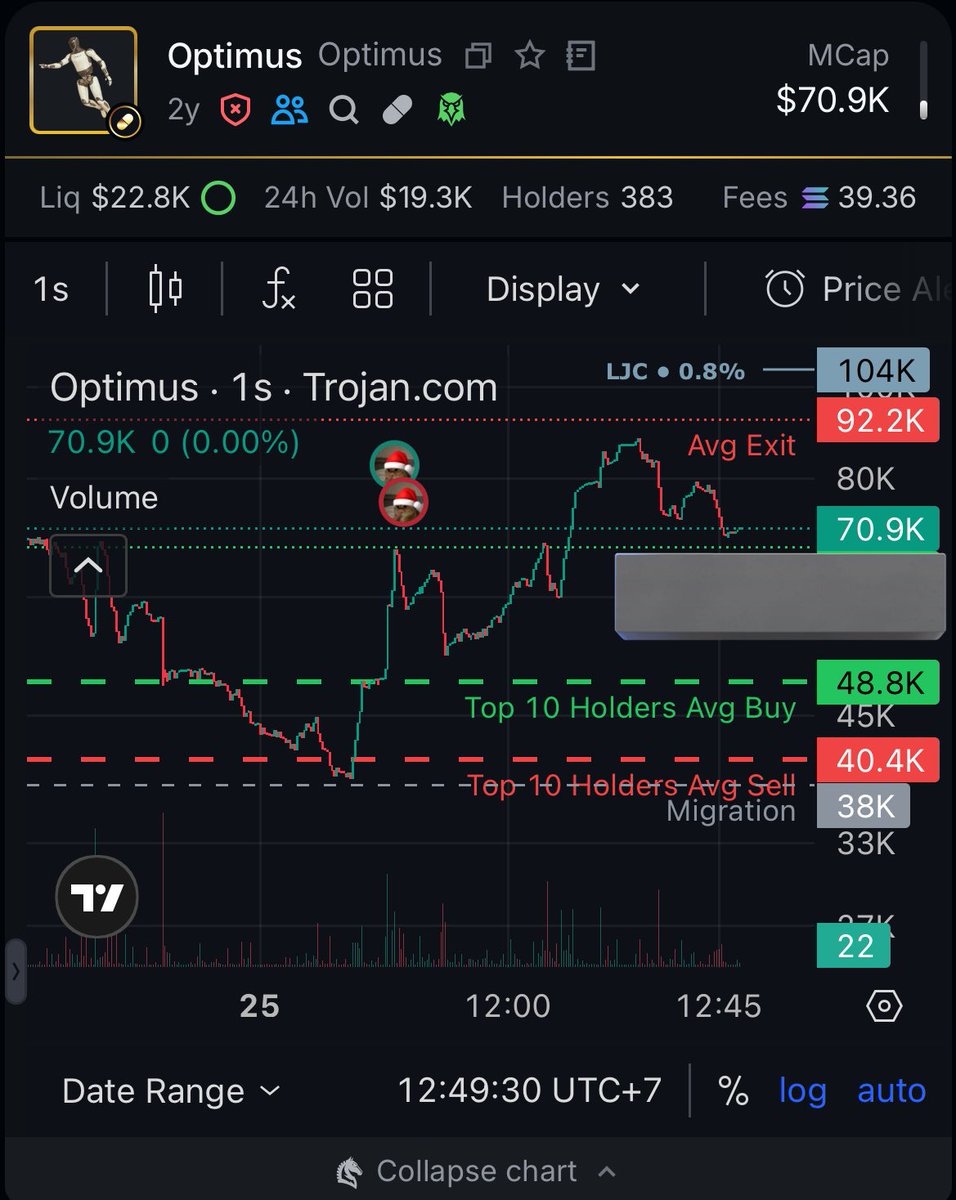Open the notes document icon beside star

580,55
